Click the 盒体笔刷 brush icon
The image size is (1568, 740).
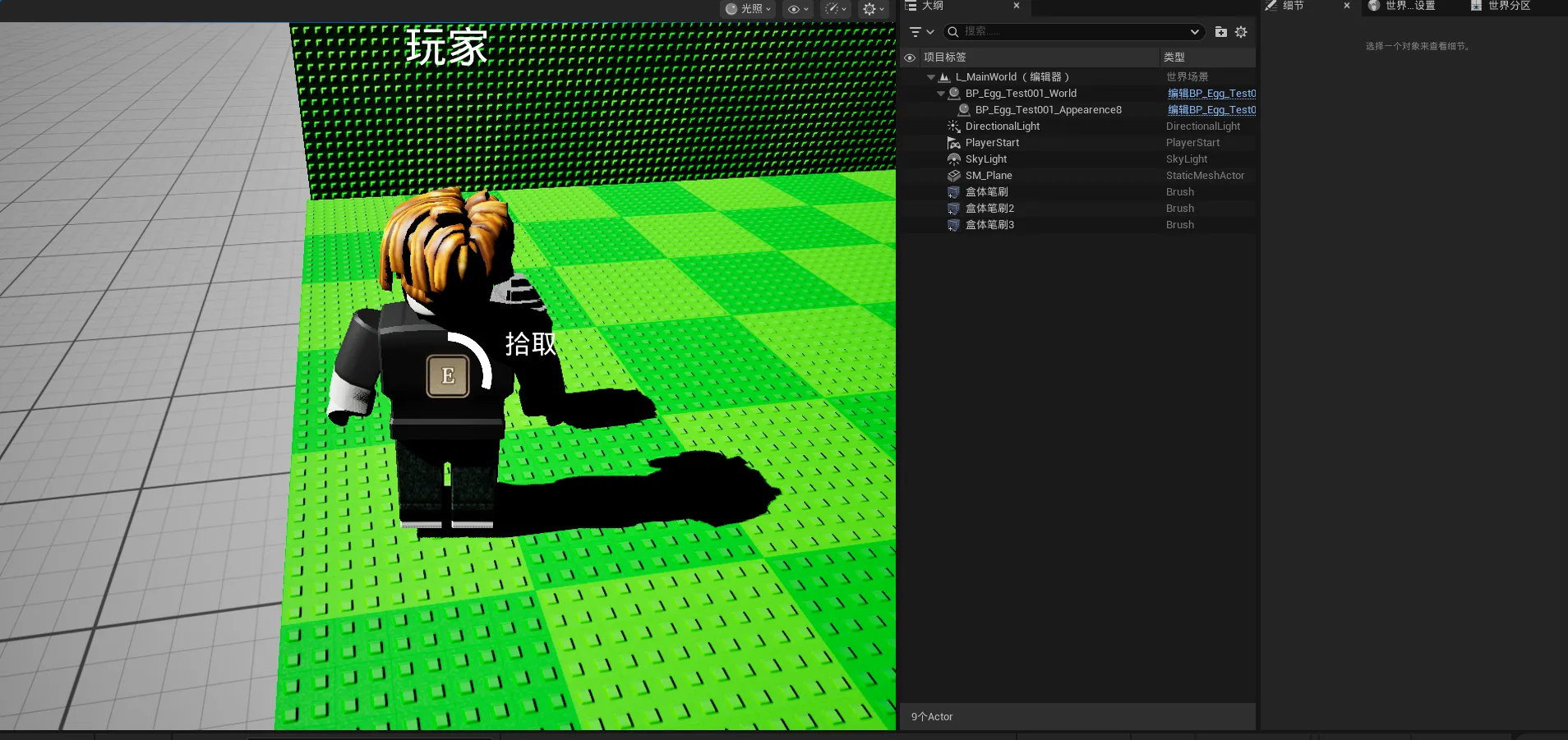(954, 192)
